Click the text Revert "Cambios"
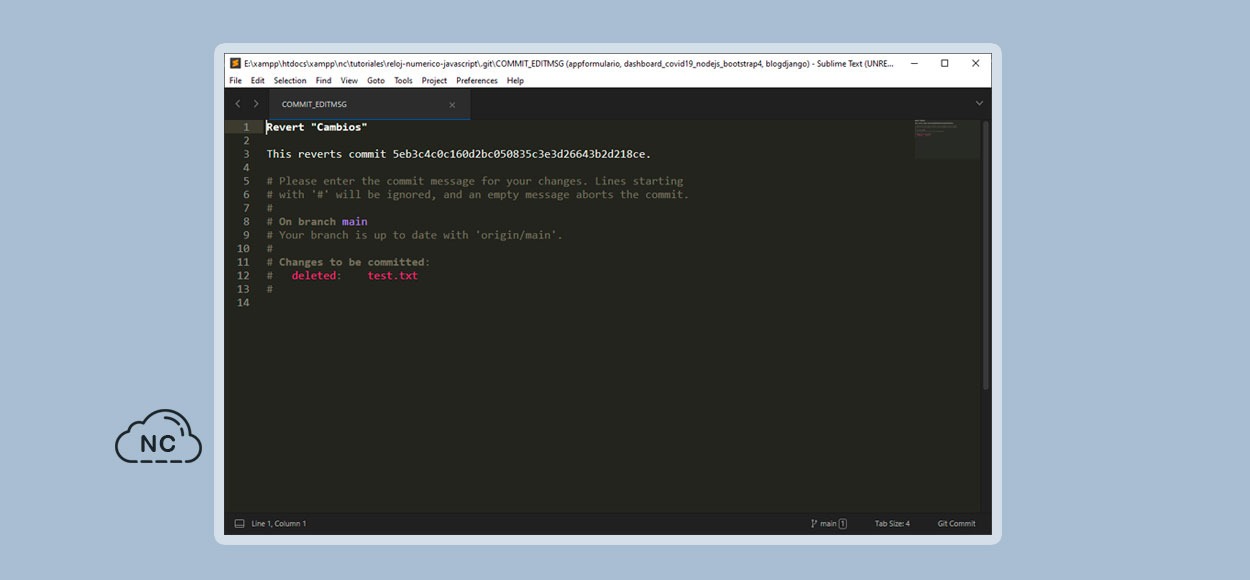 pyautogui.click(x=317, y=127)
